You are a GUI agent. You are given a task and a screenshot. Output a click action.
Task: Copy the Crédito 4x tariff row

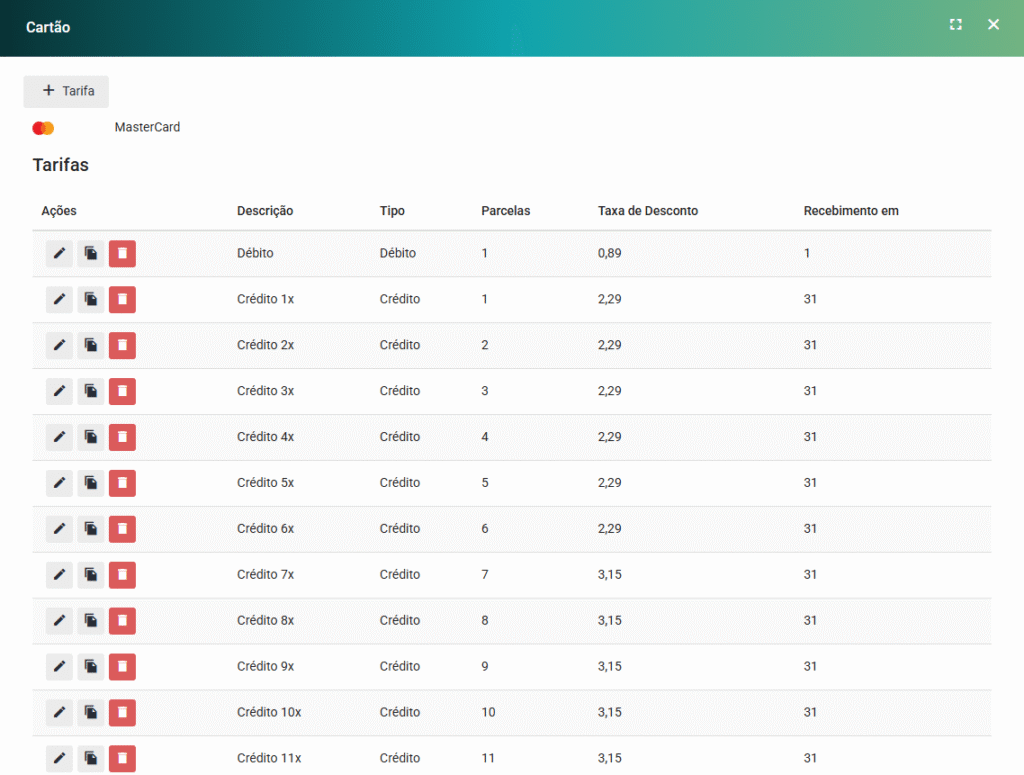click(91, 438)
